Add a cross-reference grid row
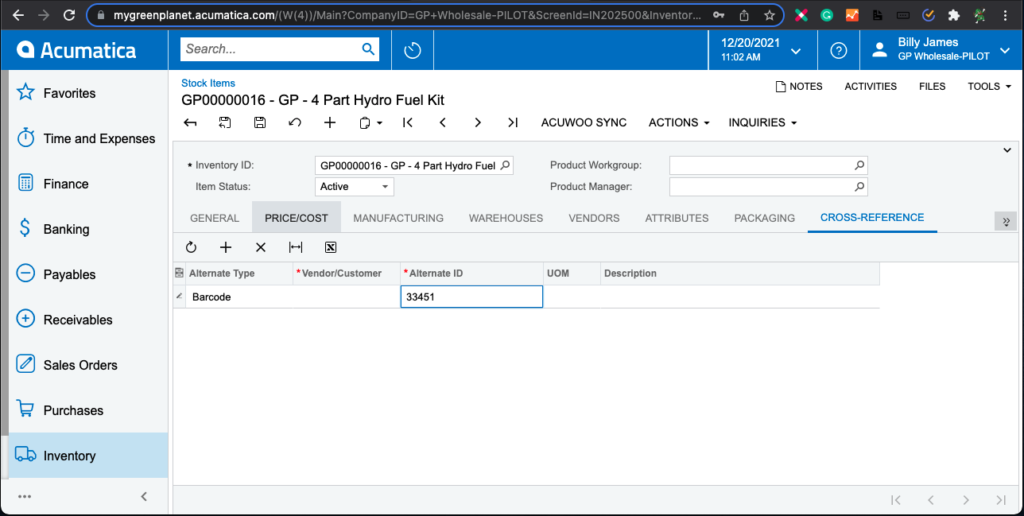The height and width of the screenshot is (516, 1024). tap(226, 247)
